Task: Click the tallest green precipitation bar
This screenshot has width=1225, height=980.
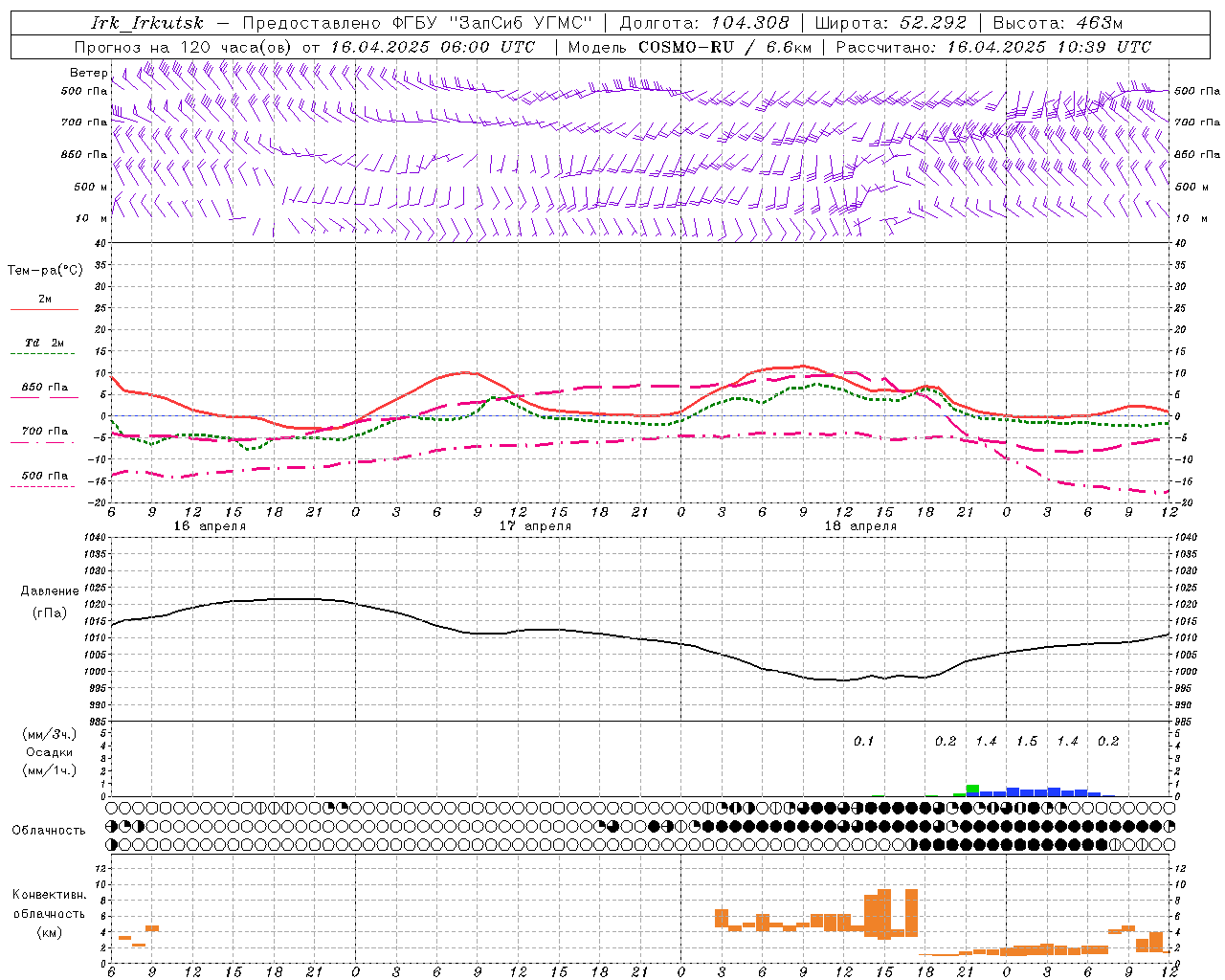Action: [x=972, y=789]
